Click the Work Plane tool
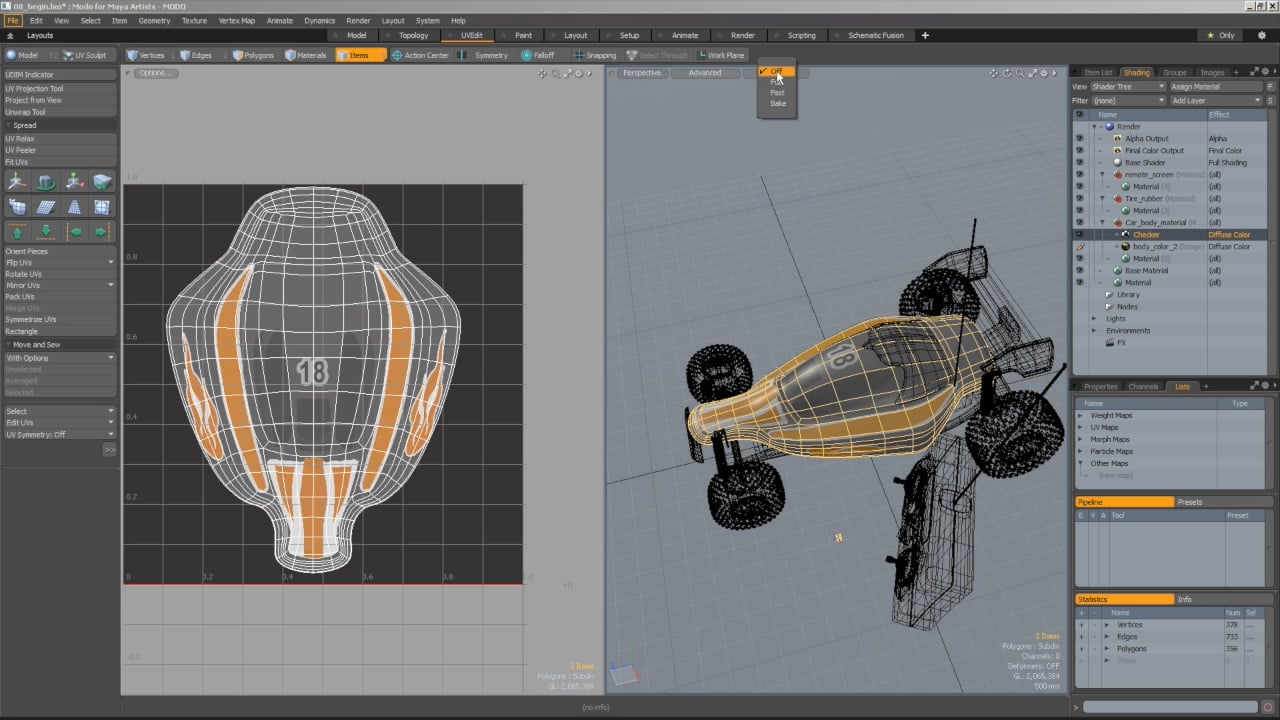Viewport: 1280px width, 720px height. 721,55
